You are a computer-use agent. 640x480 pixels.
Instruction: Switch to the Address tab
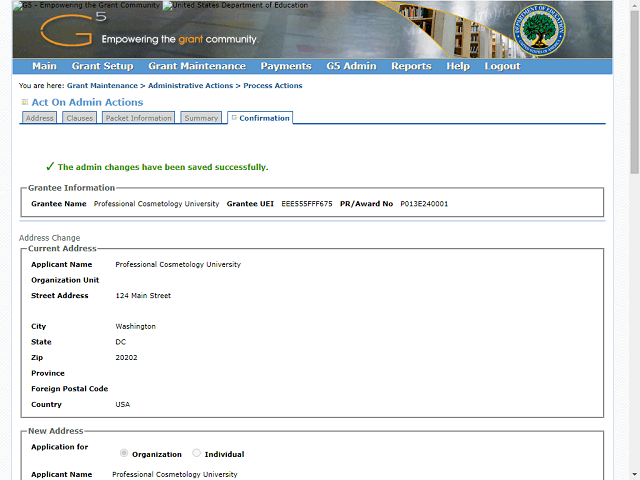40,118
